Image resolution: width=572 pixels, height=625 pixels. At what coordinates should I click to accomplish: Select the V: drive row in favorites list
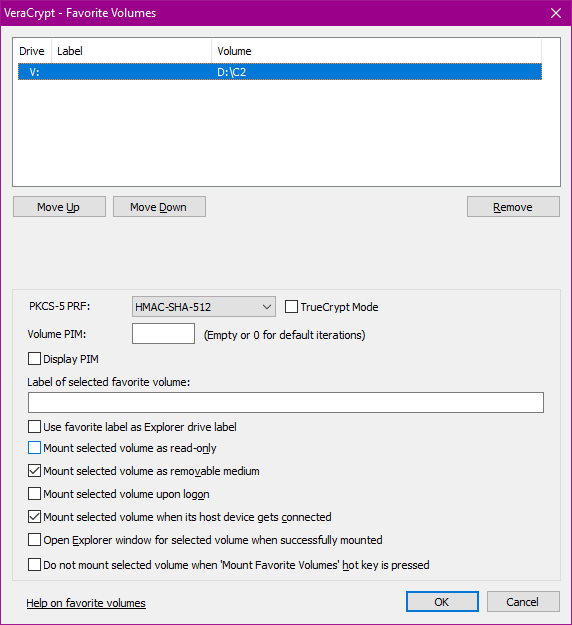pyautogui.click(x=279, y=72)
